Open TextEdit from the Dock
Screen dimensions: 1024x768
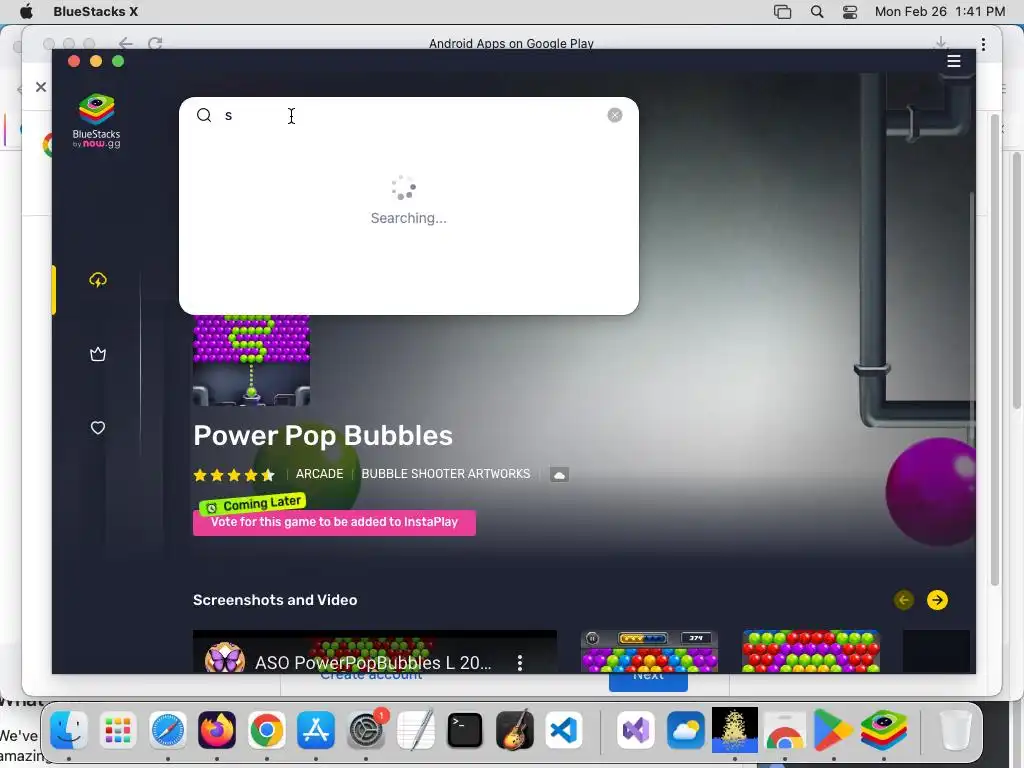(415, 730)
